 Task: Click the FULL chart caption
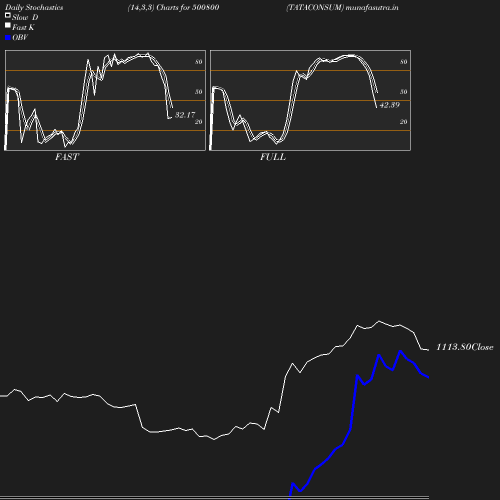pos(273,157)
